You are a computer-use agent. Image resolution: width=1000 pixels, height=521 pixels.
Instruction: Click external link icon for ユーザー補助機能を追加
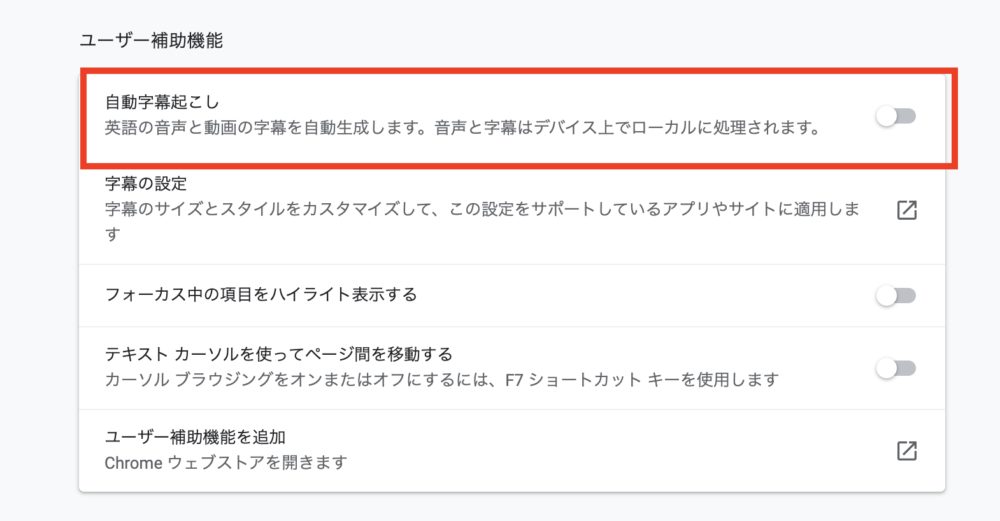click(906, 450)
